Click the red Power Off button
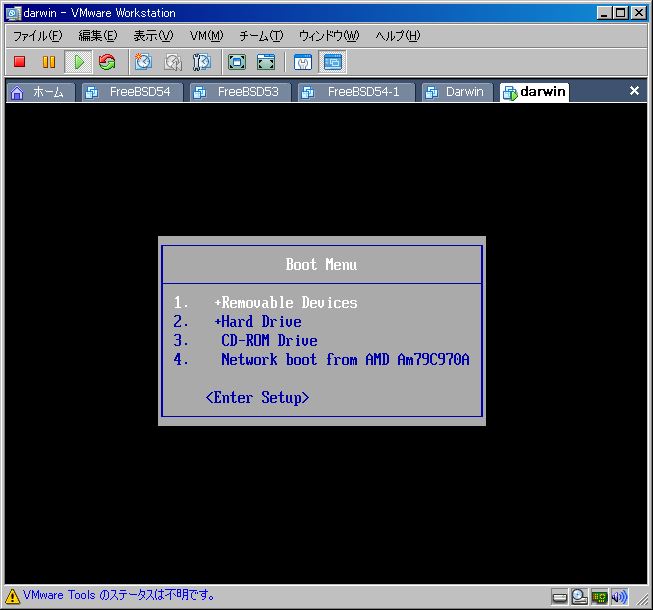The height and width of the screenshot is (610, 653). coord(20,62)
